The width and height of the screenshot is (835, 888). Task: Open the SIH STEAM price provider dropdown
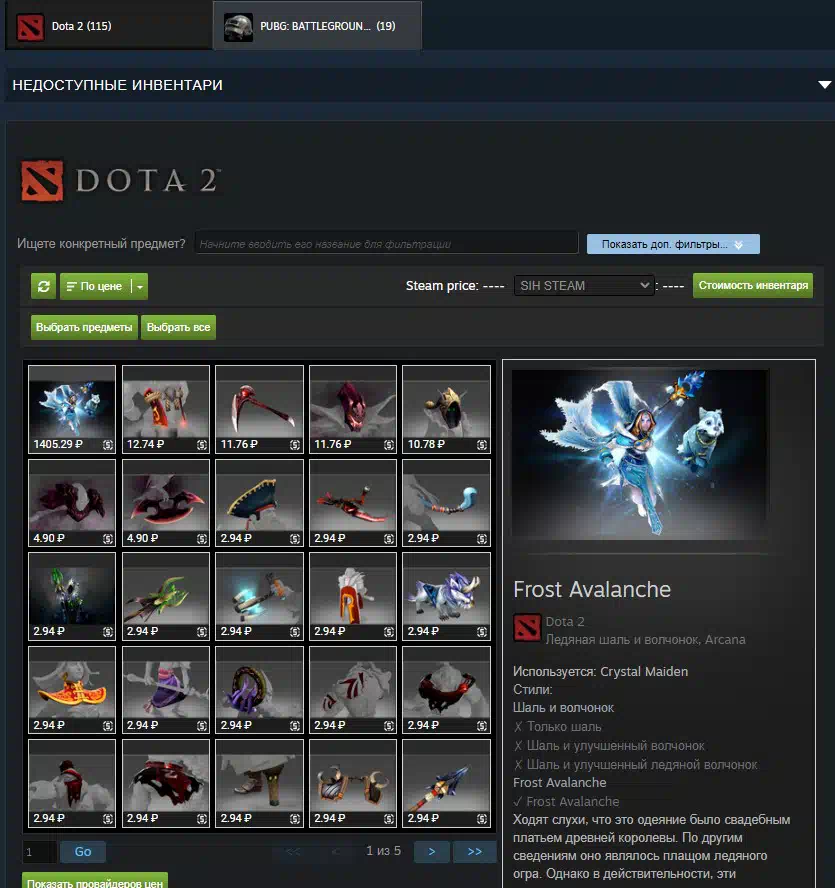tap(584, 286)
